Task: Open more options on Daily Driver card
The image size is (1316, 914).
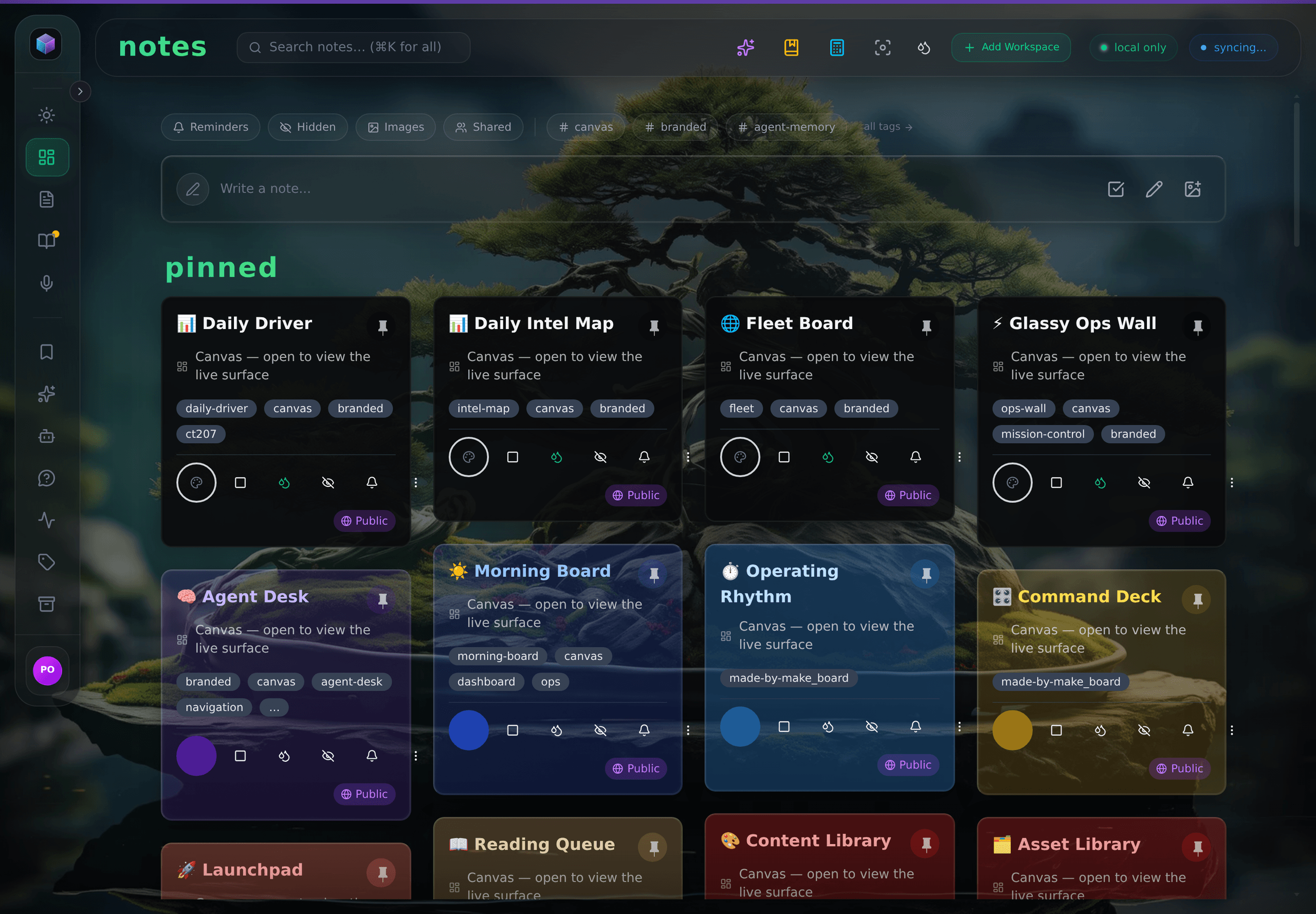Action: [416, 483]
